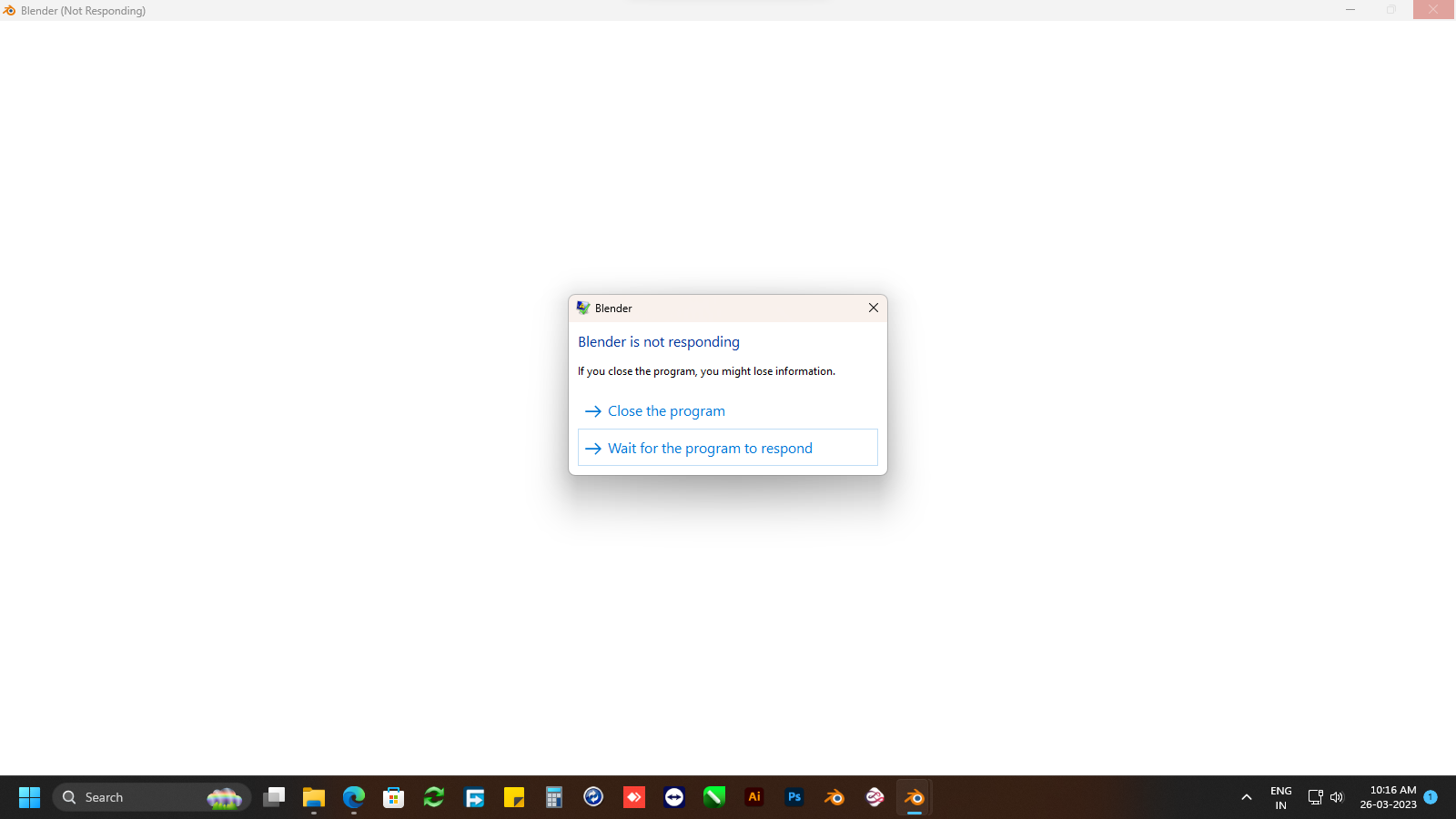Launch AnyDesk from taskbar
The height and width of the screenshot is (819, 1456).
coord(634,797)
